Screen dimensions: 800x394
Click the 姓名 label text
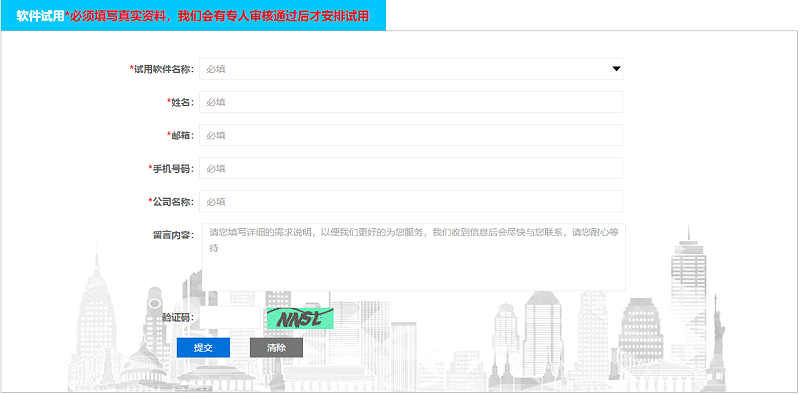point(181,103)
